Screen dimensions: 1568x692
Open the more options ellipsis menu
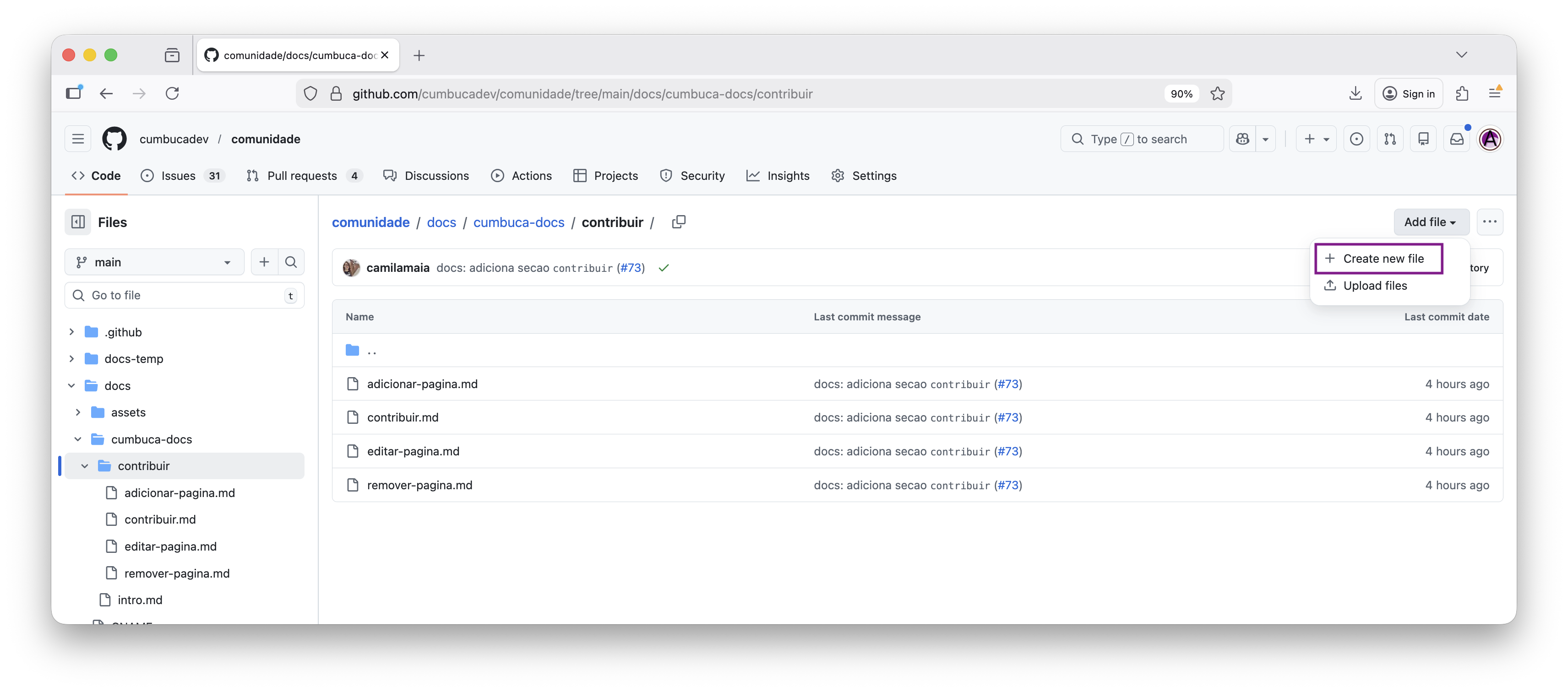click(x=1490, y=222)
